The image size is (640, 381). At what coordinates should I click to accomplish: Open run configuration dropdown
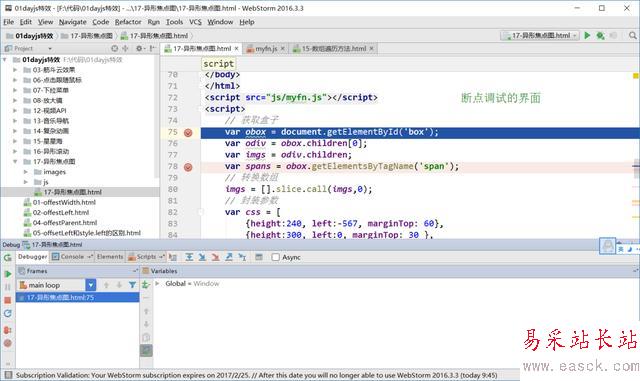(x=540, y=36)
